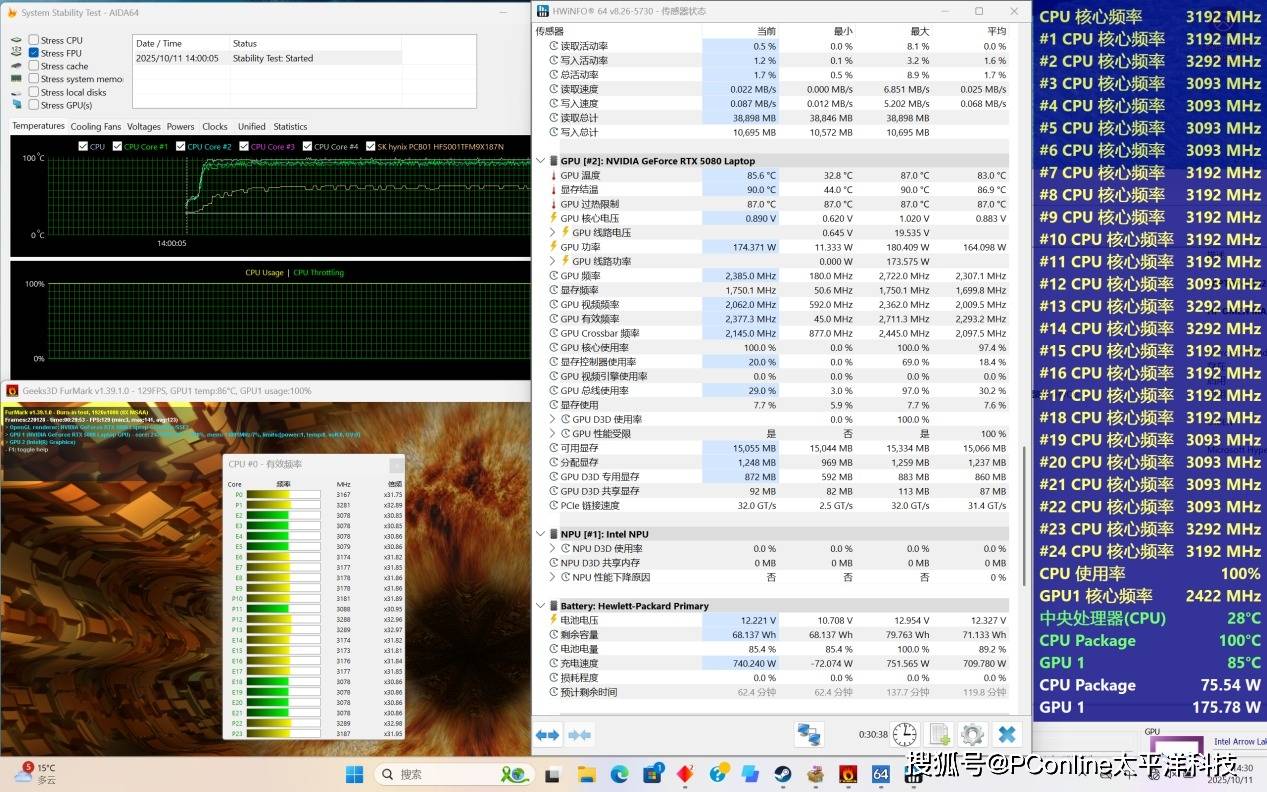Uncheck the Stress FPU checkbox
Viewport: 1267px width, 792px height.
pyautogui.click(x=34, y=54)
